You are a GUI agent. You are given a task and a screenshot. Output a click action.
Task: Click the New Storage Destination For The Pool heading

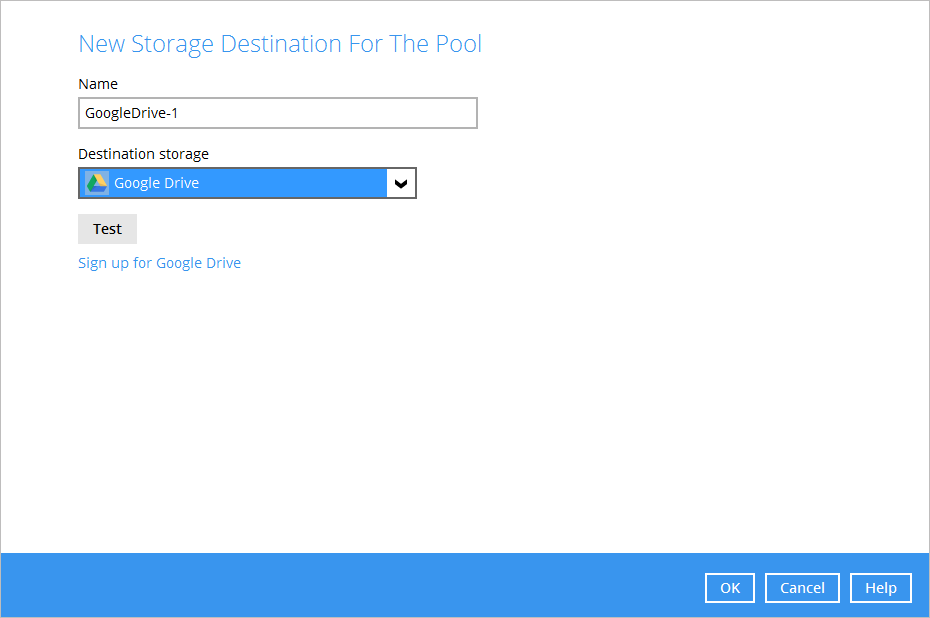tap(280, 44)
